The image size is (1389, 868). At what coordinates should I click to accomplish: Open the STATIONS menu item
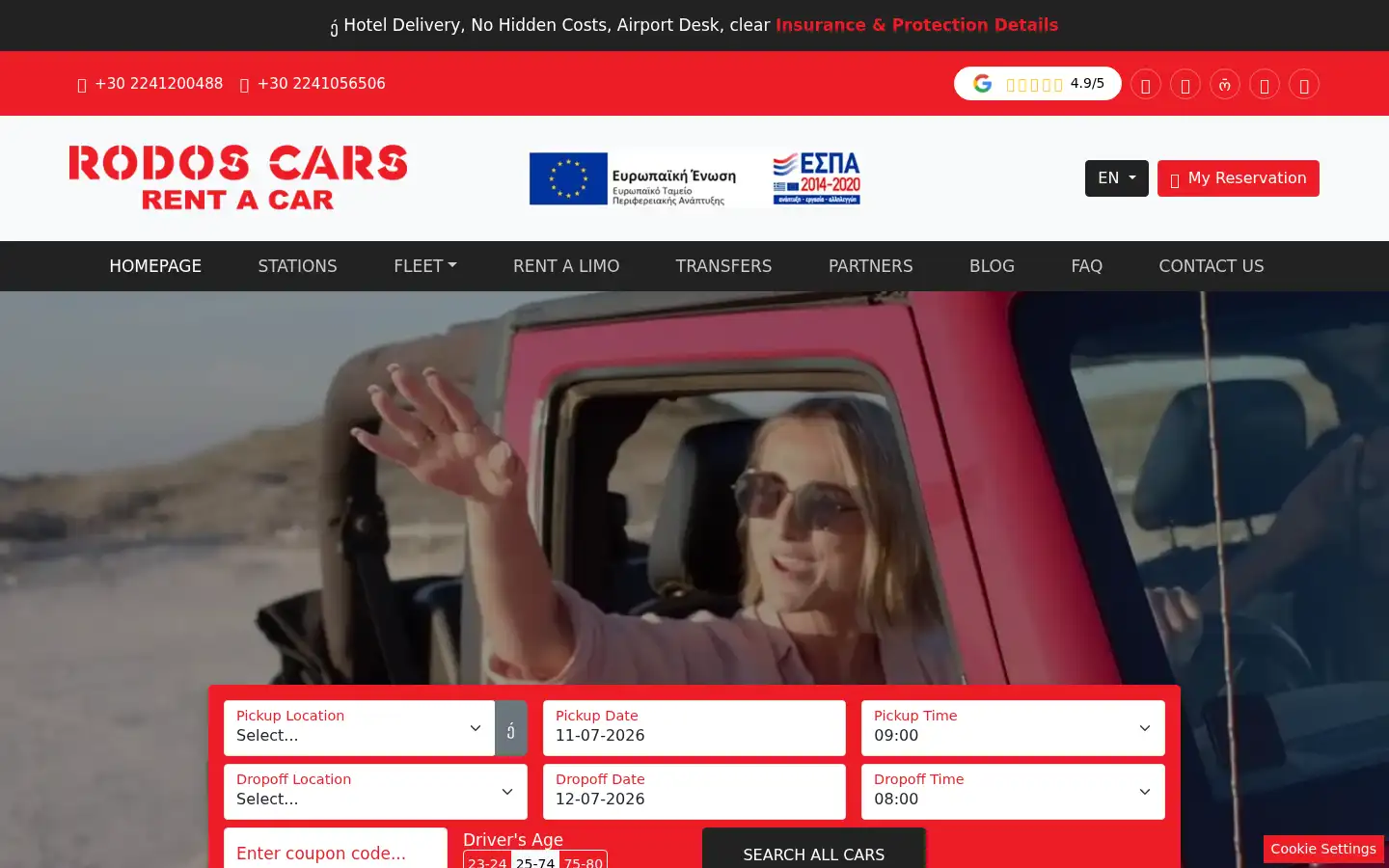[x=297, y=266]
